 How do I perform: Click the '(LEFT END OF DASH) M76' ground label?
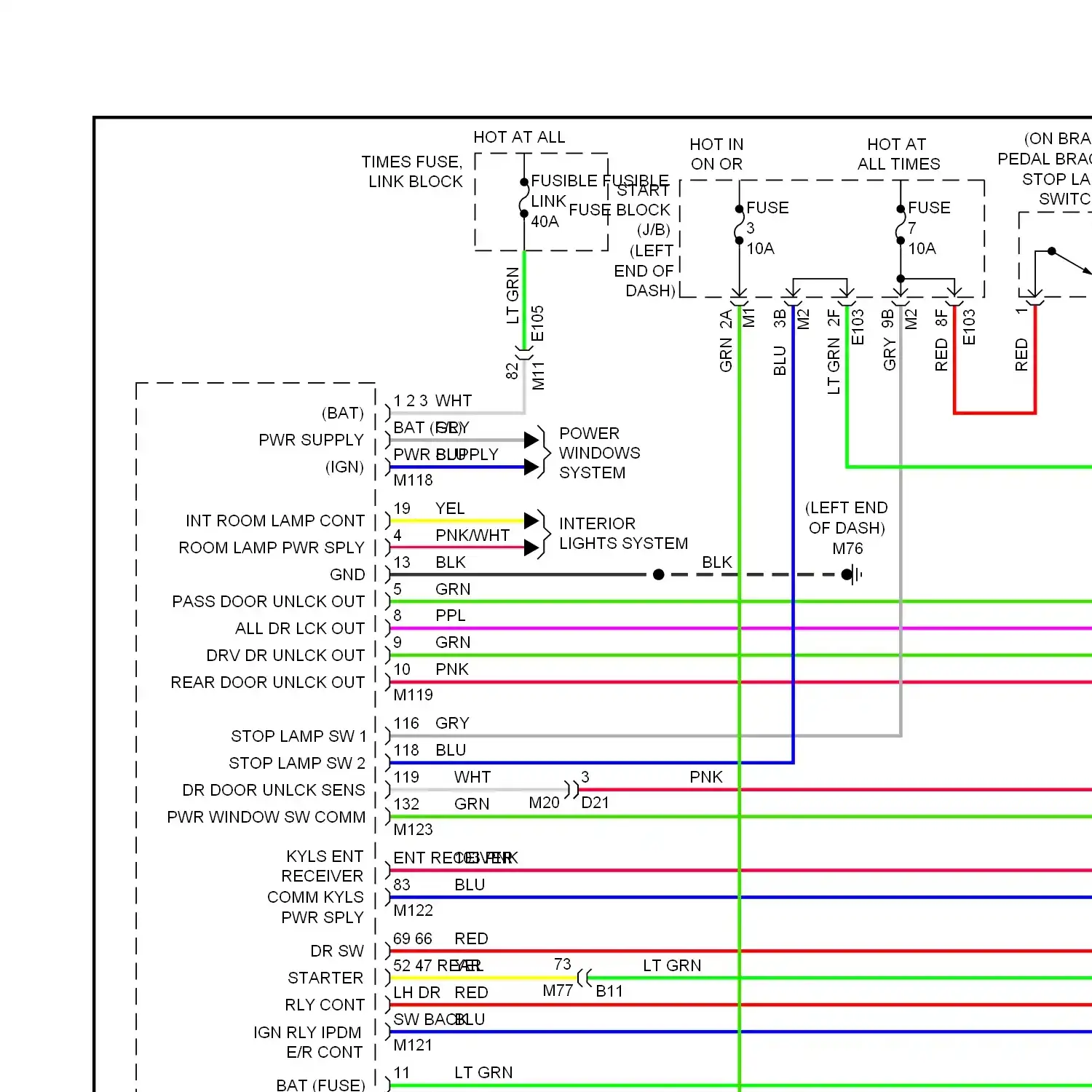coord(847,528)
